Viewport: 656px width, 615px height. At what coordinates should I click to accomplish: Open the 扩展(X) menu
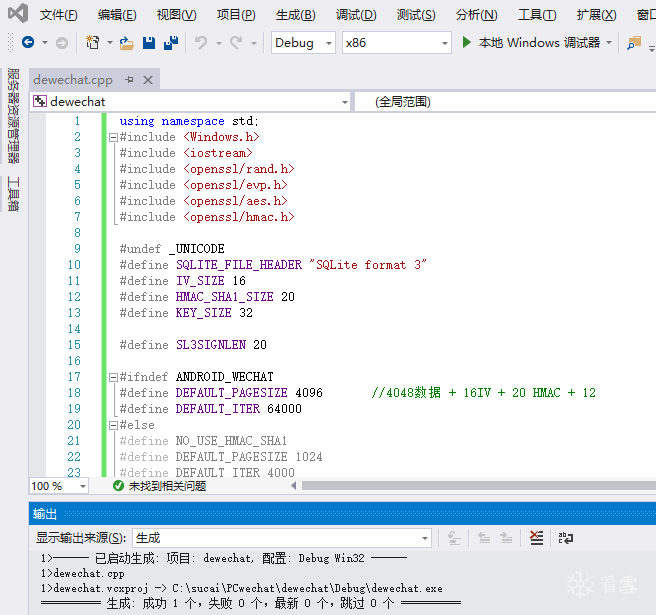(x=596, y=15)
